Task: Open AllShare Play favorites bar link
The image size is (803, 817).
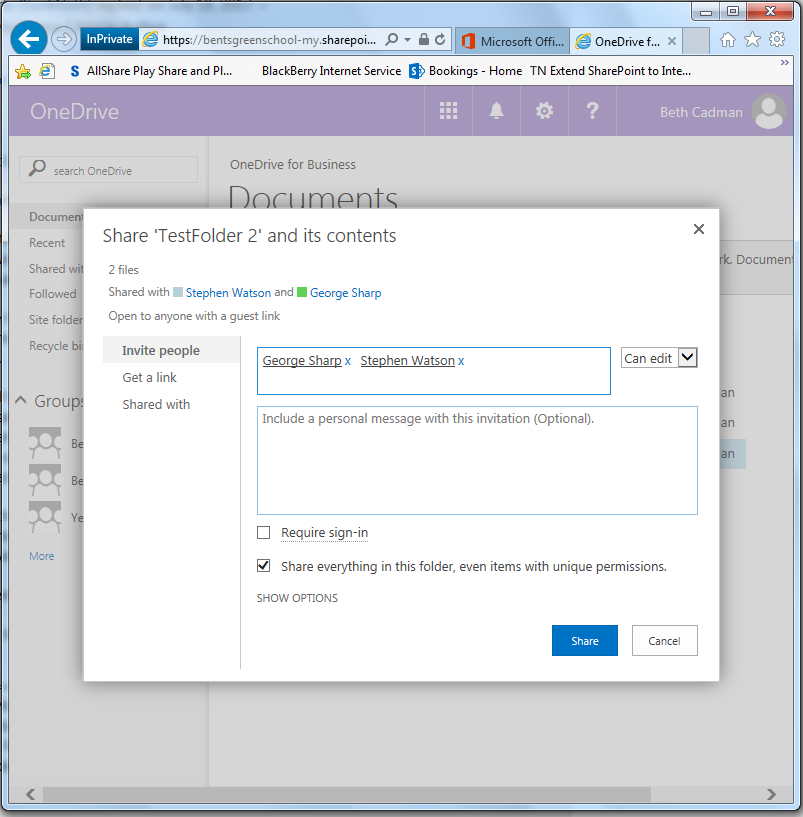Action: (151, 71)
